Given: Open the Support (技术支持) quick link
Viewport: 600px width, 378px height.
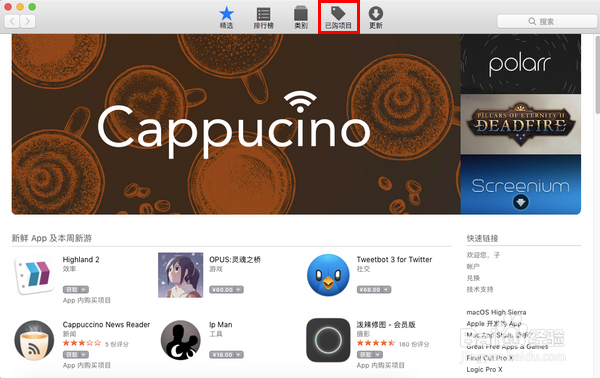Looking at the screenshot, I should (480, 289).
